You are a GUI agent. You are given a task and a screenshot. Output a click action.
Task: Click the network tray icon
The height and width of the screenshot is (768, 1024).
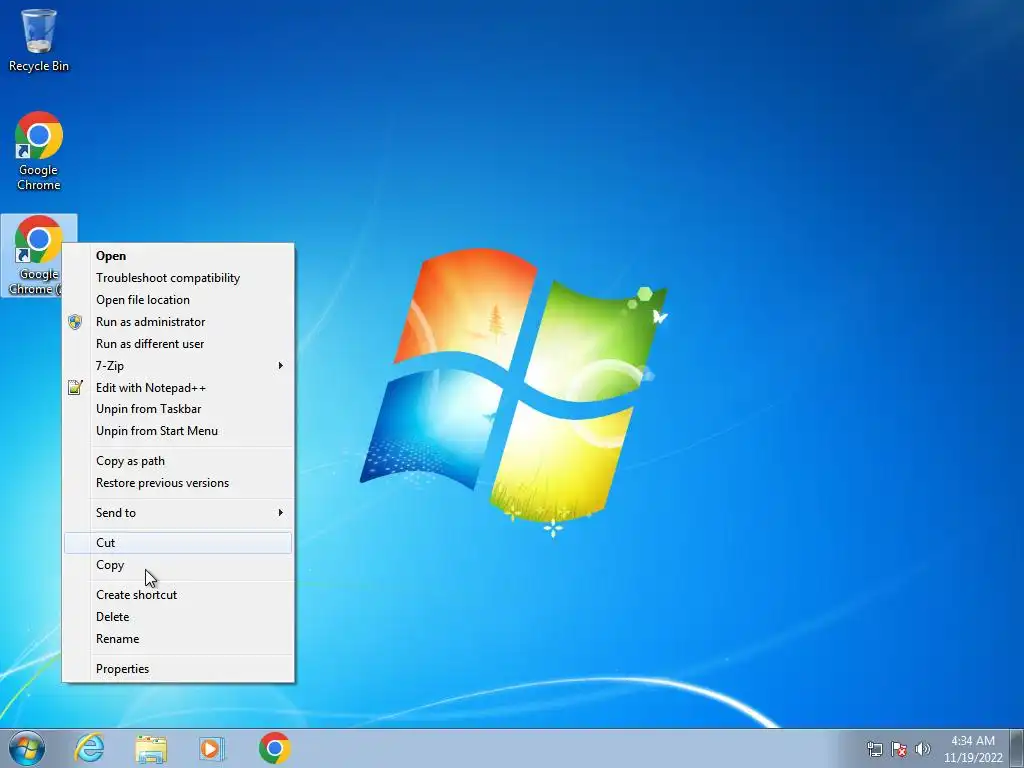point(874,749)
